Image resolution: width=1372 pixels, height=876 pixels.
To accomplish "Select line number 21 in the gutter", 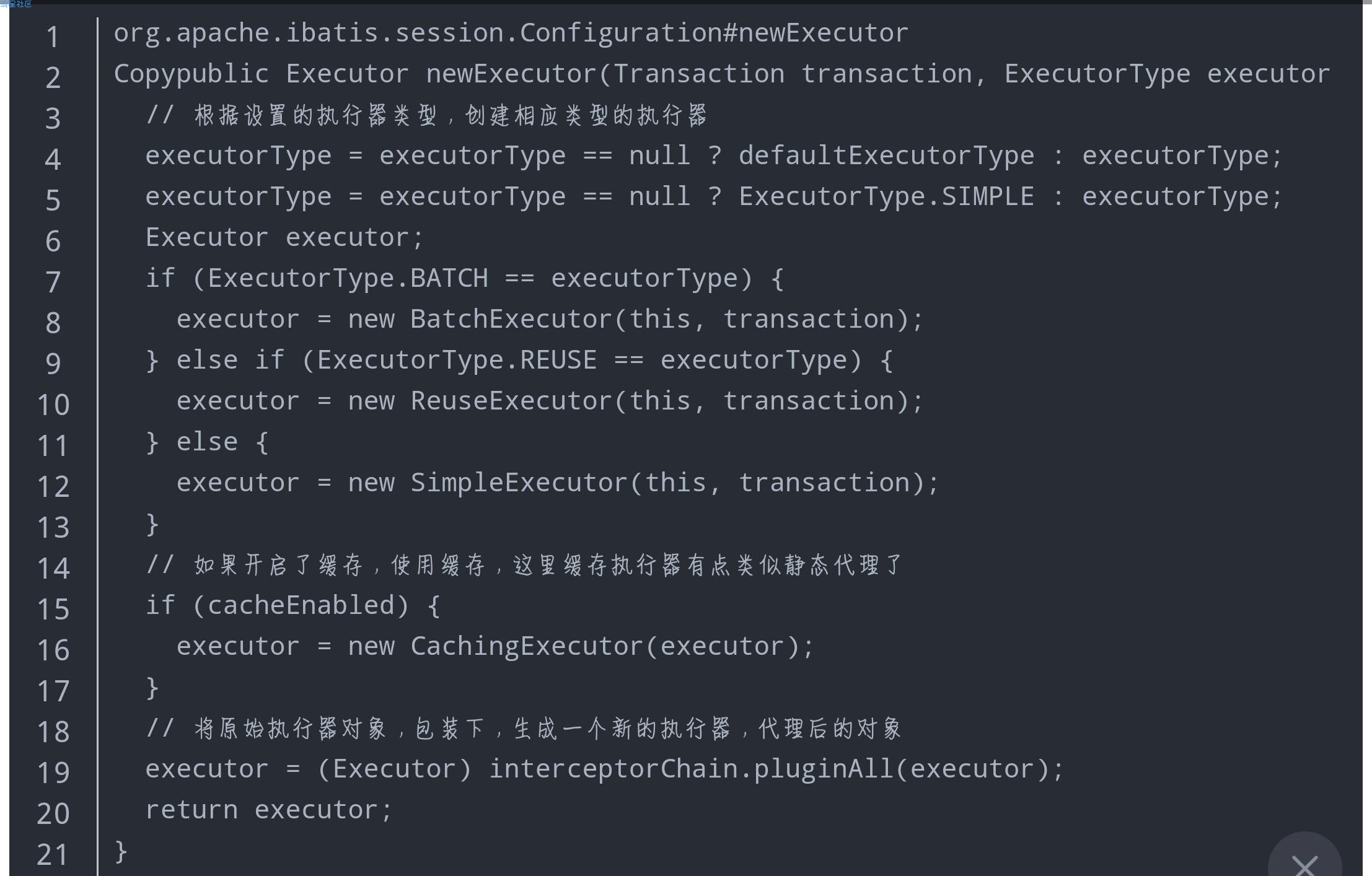I will coord(53,854).
